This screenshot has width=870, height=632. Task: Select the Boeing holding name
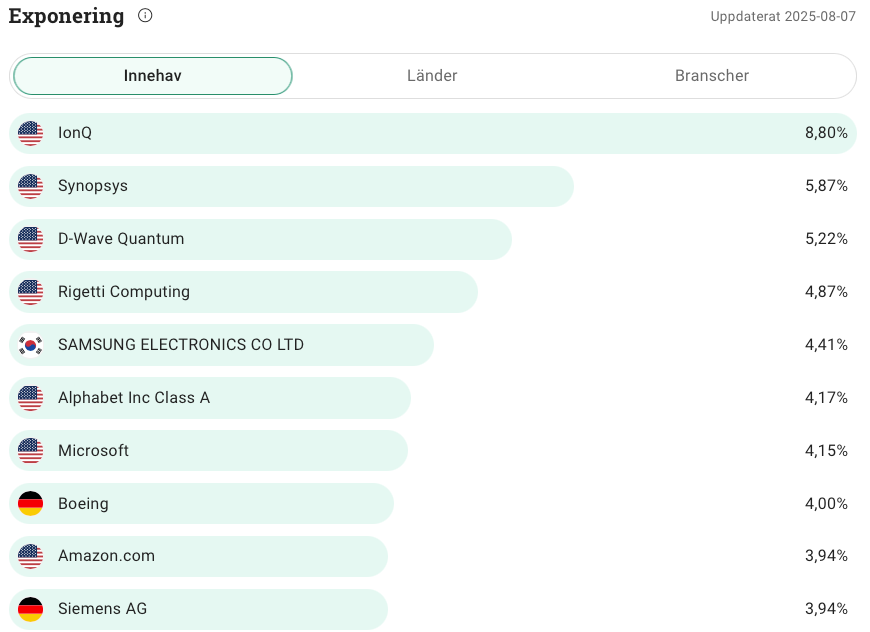click(83, 504)
